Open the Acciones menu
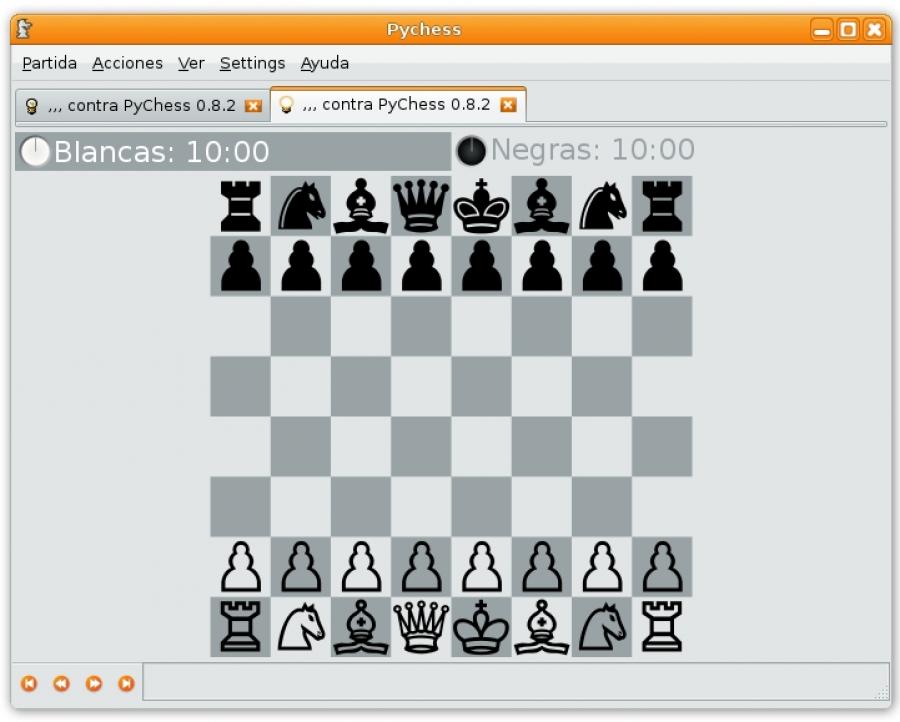The width and height of the screenshot is (900, 722). (x=127, y=63)
